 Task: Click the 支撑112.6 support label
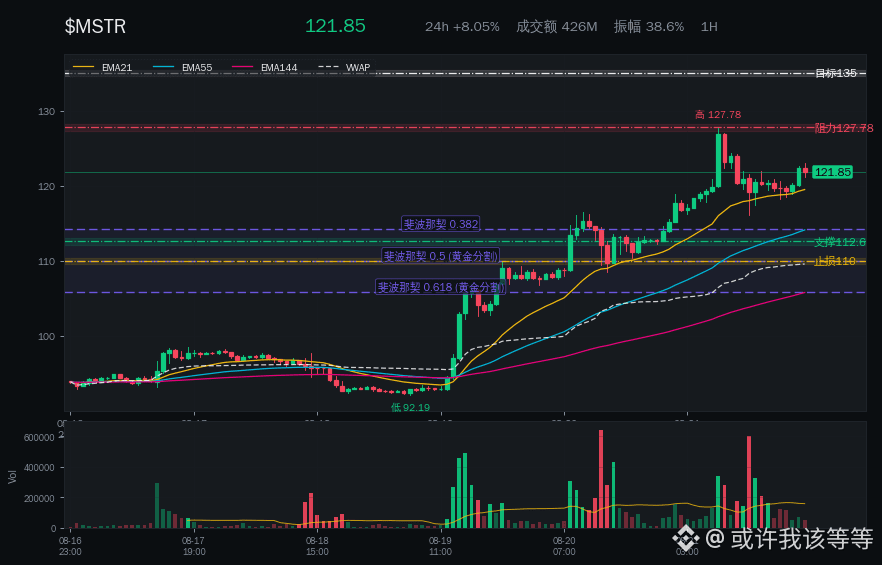click(840, 243)
